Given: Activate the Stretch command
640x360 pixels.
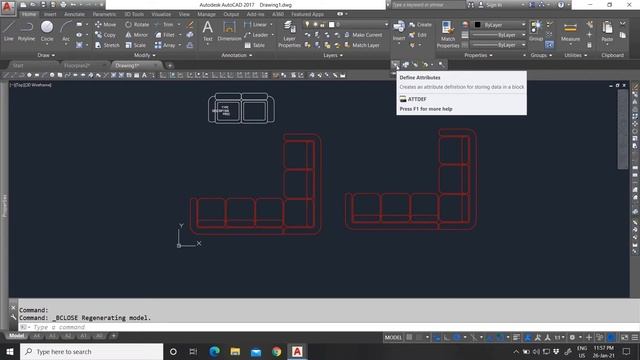Looking at the screenshot, I should pos(107,45).
